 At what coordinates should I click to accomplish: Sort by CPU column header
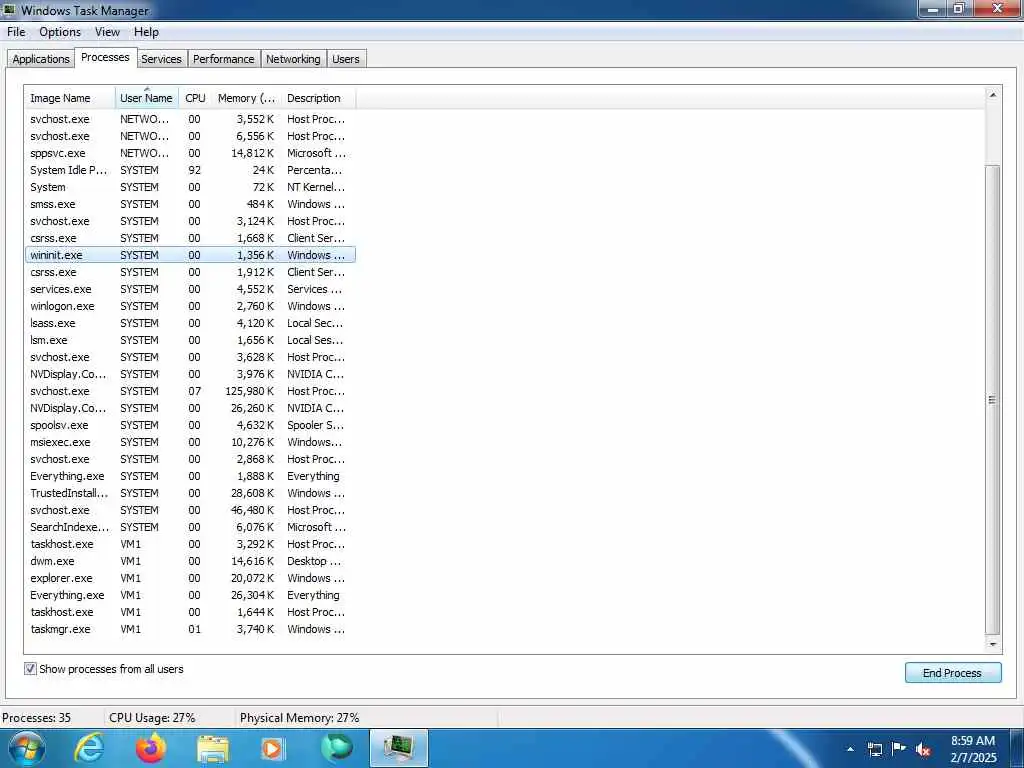click(x=195, y=98)
